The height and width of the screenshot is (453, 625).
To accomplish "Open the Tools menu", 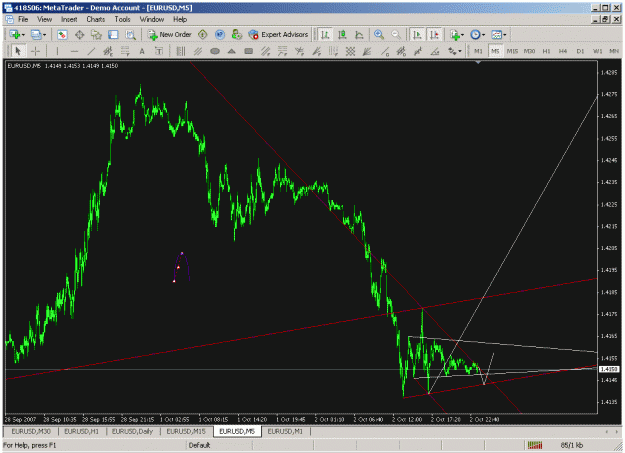I will point(122,19).
